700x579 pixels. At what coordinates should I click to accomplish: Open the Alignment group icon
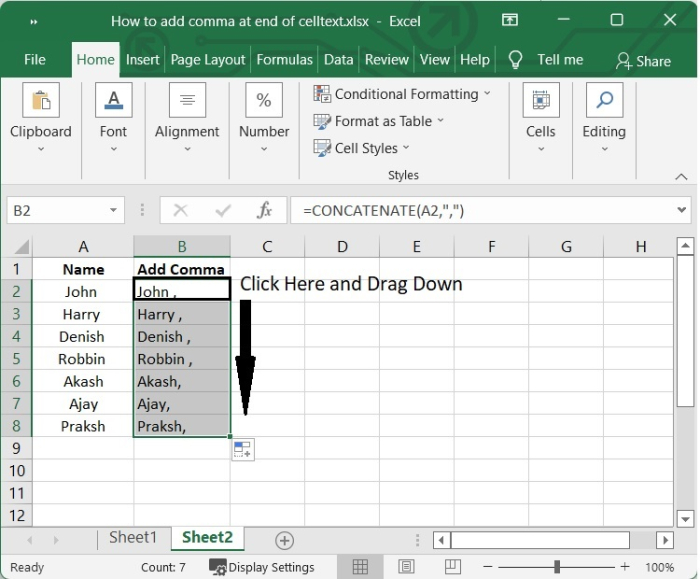(x=187, y=101)
